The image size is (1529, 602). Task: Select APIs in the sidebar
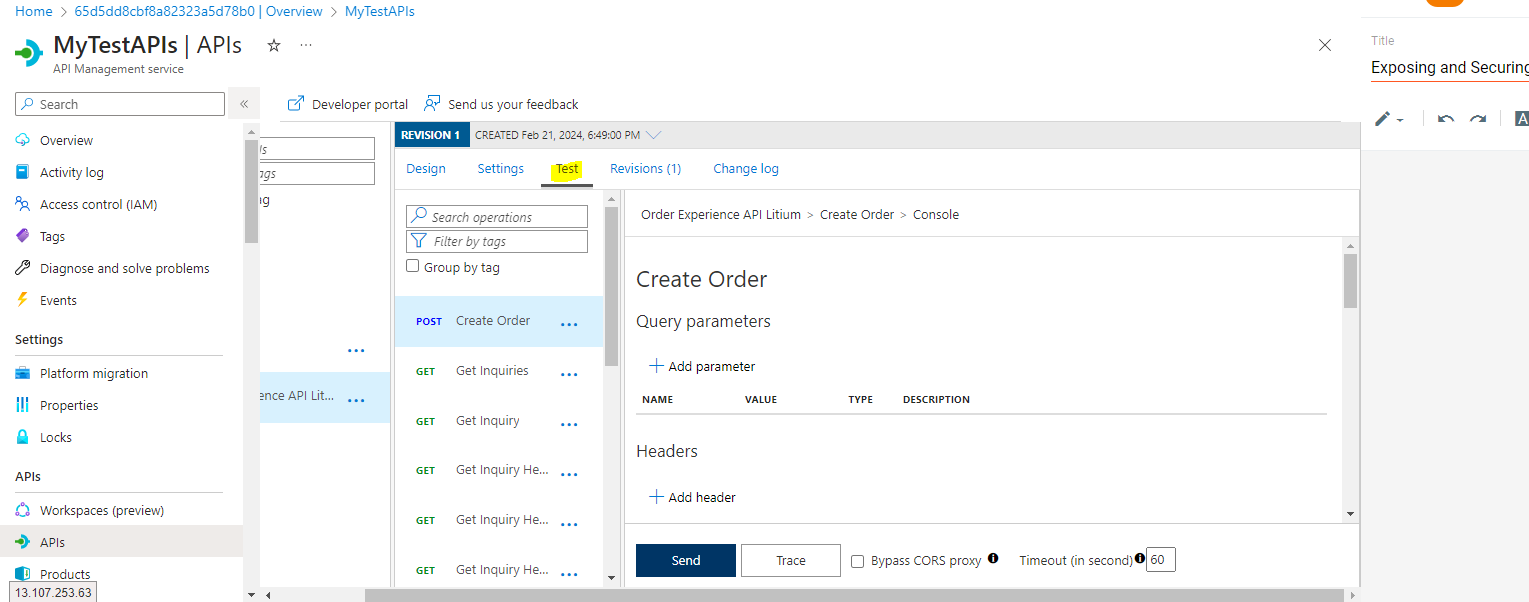tap(121, 542)
